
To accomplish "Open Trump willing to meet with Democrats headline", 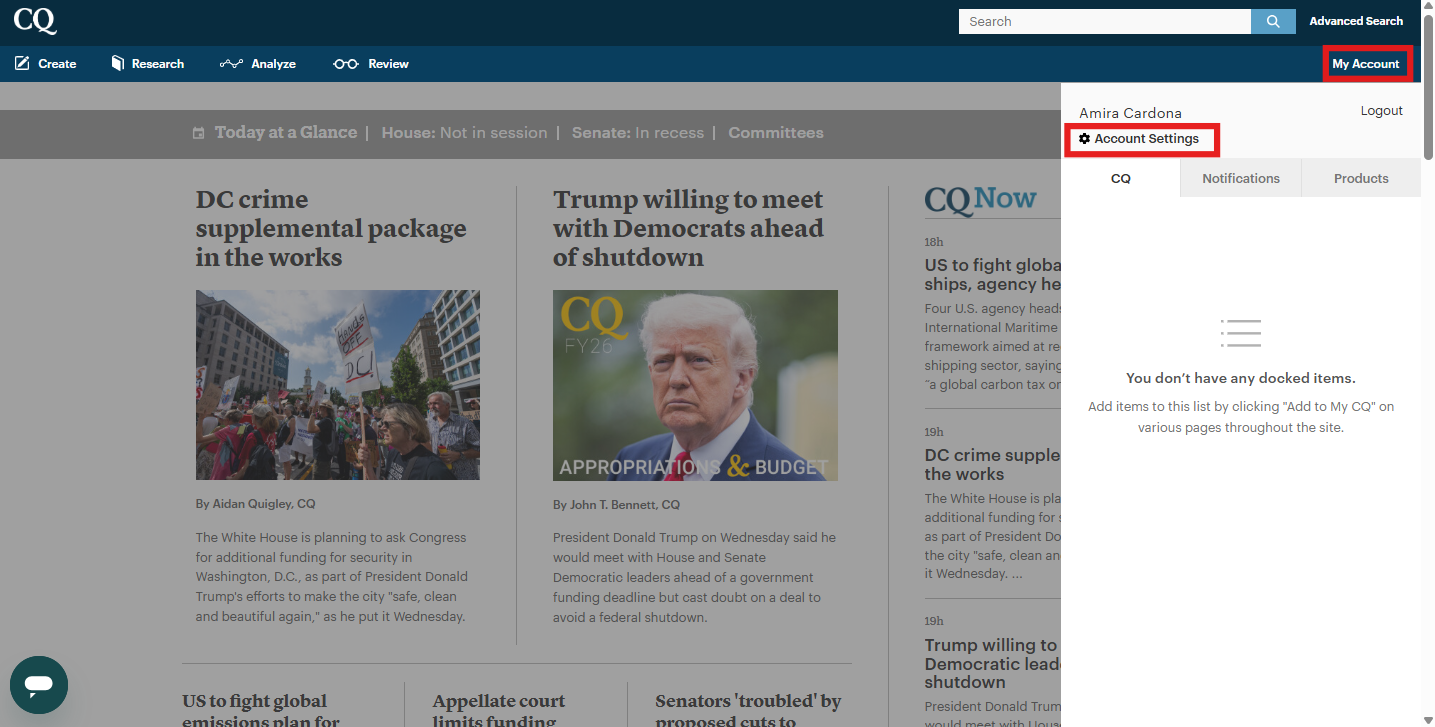I will click(688, 228).
